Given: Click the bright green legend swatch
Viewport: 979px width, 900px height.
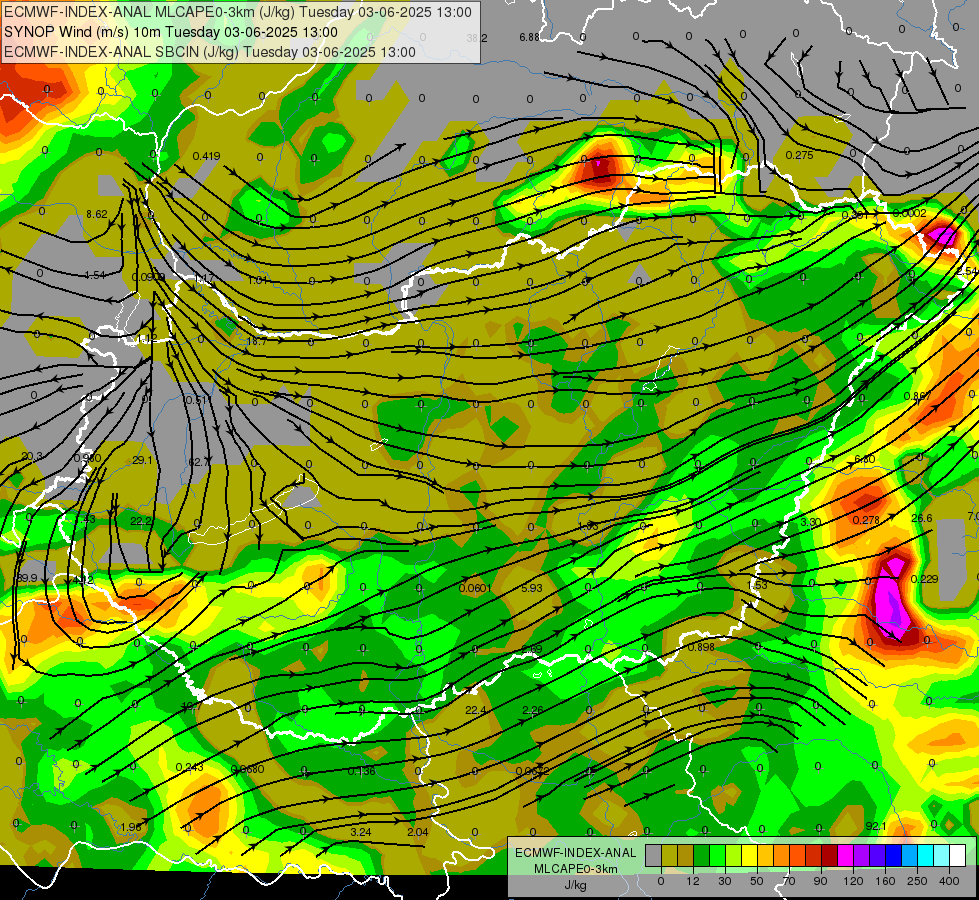Looking at the screenshot, I should [717, 855].
